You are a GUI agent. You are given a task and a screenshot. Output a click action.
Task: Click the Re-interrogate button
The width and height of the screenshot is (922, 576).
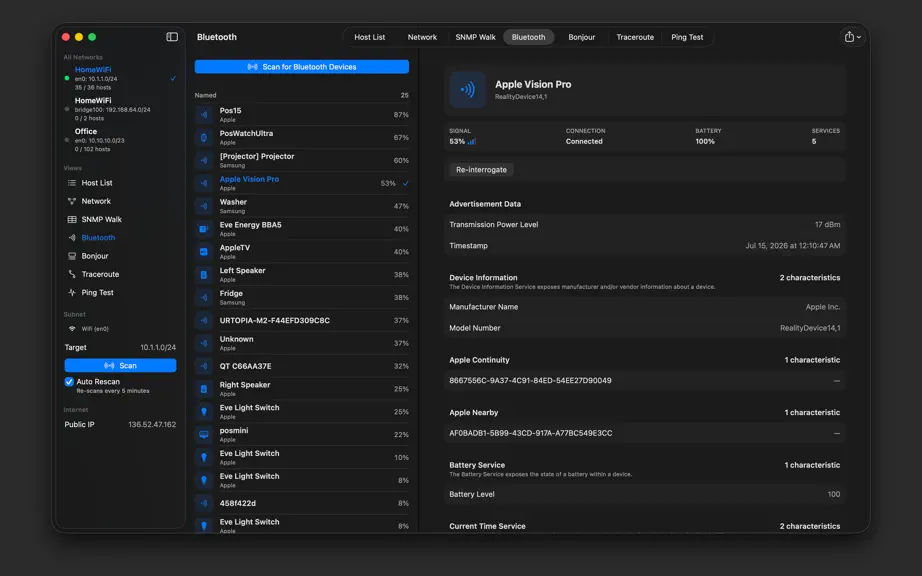[481, 170]
